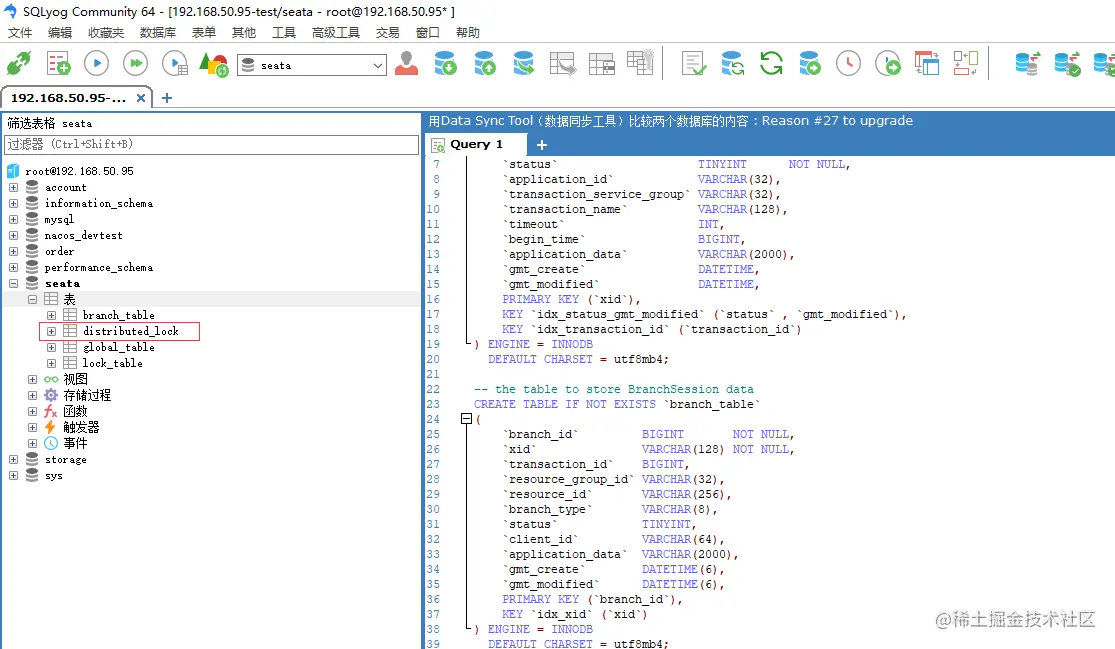
Task: Close the 192.168.50.95 connection tab
Action: point(141,98)
